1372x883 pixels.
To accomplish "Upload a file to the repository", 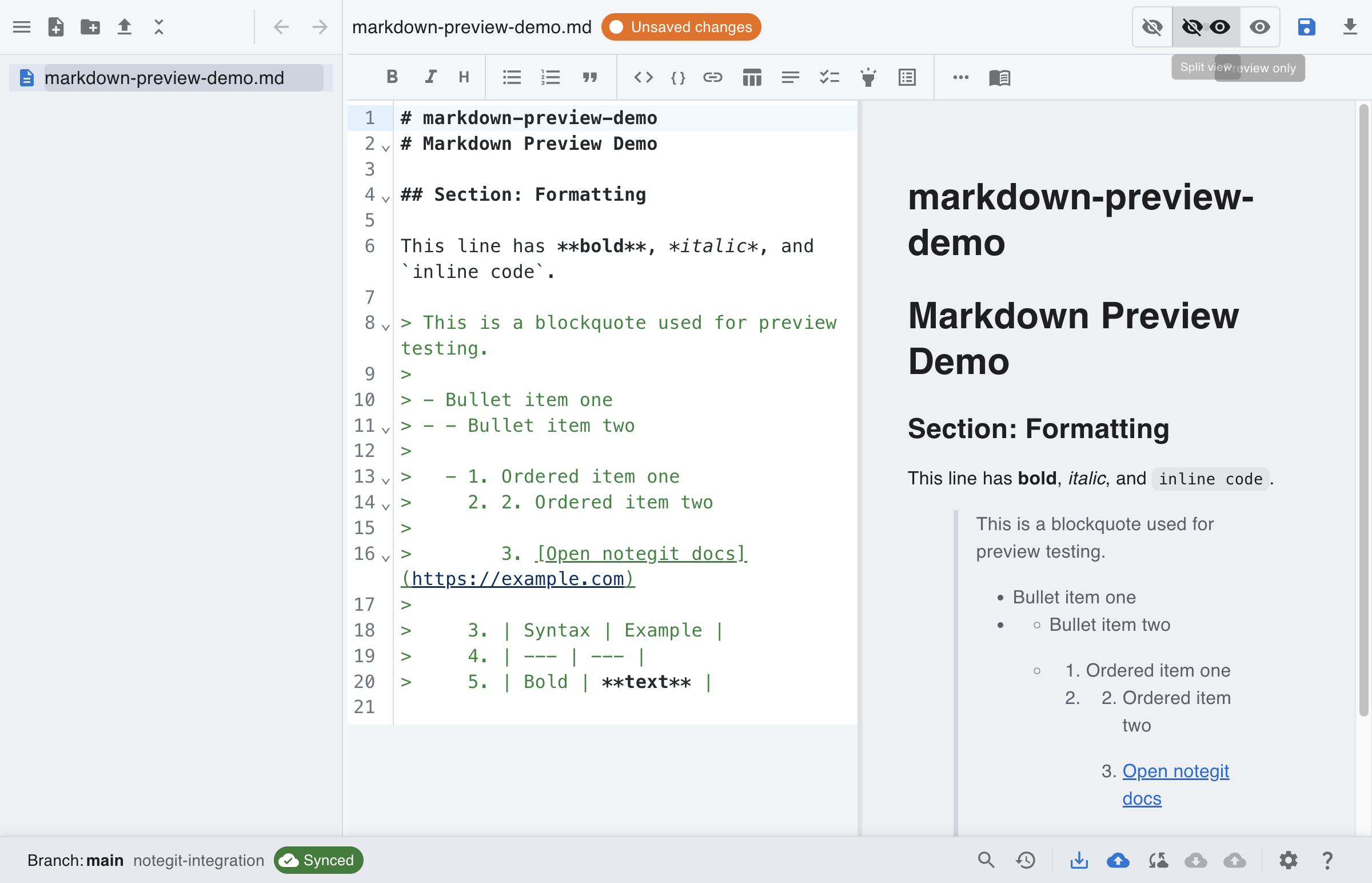I will [125, 27].
